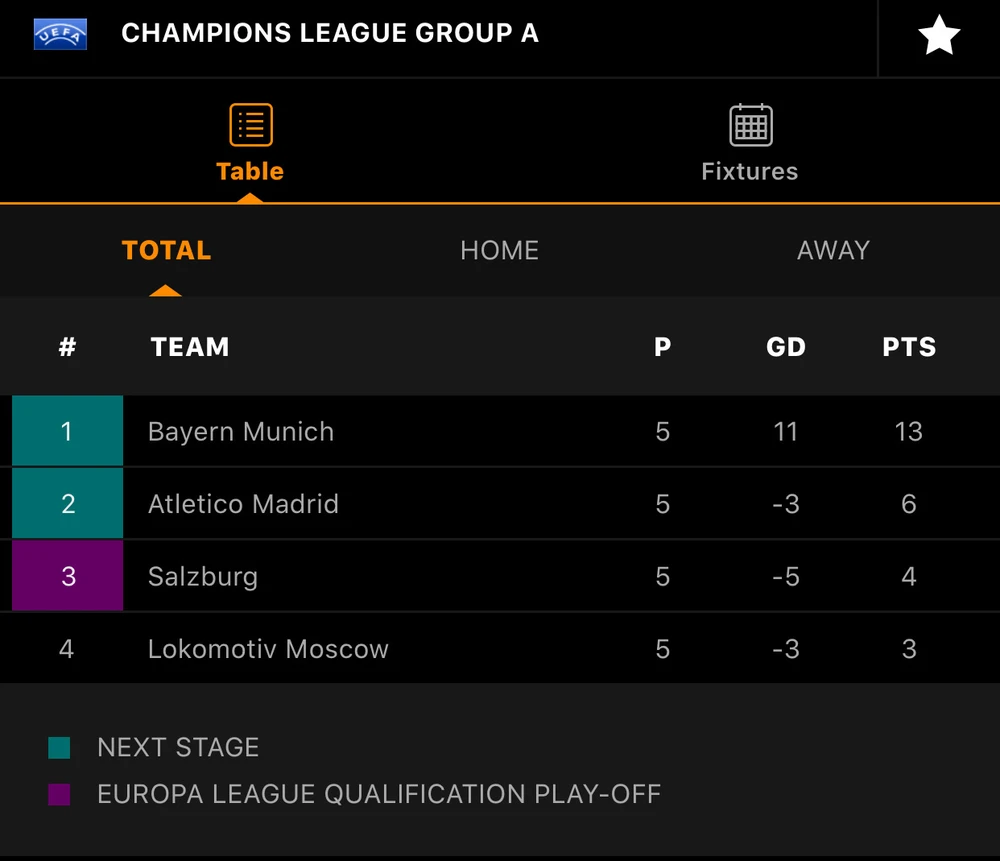Click the UEFA logo icon
This screenshot has width=1000, height=861.
click(61, 34)
